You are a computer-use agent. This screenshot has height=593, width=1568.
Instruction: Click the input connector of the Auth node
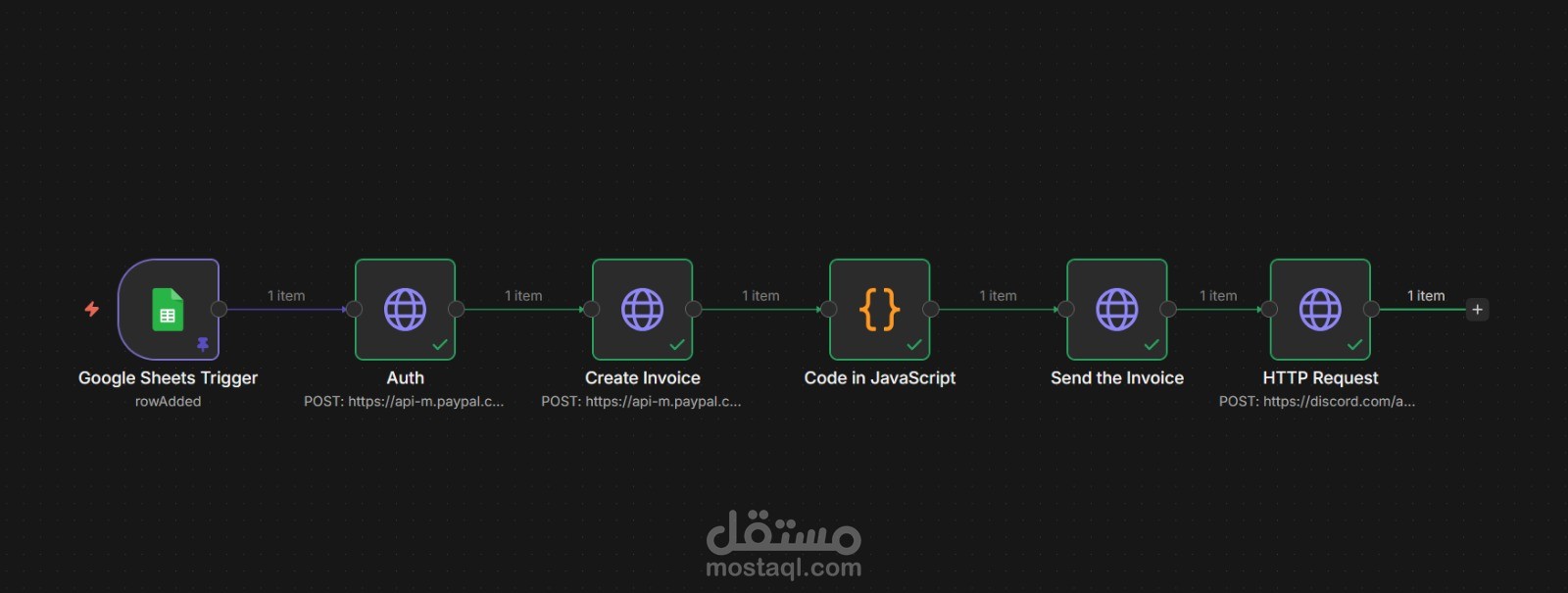click(355, 310)
